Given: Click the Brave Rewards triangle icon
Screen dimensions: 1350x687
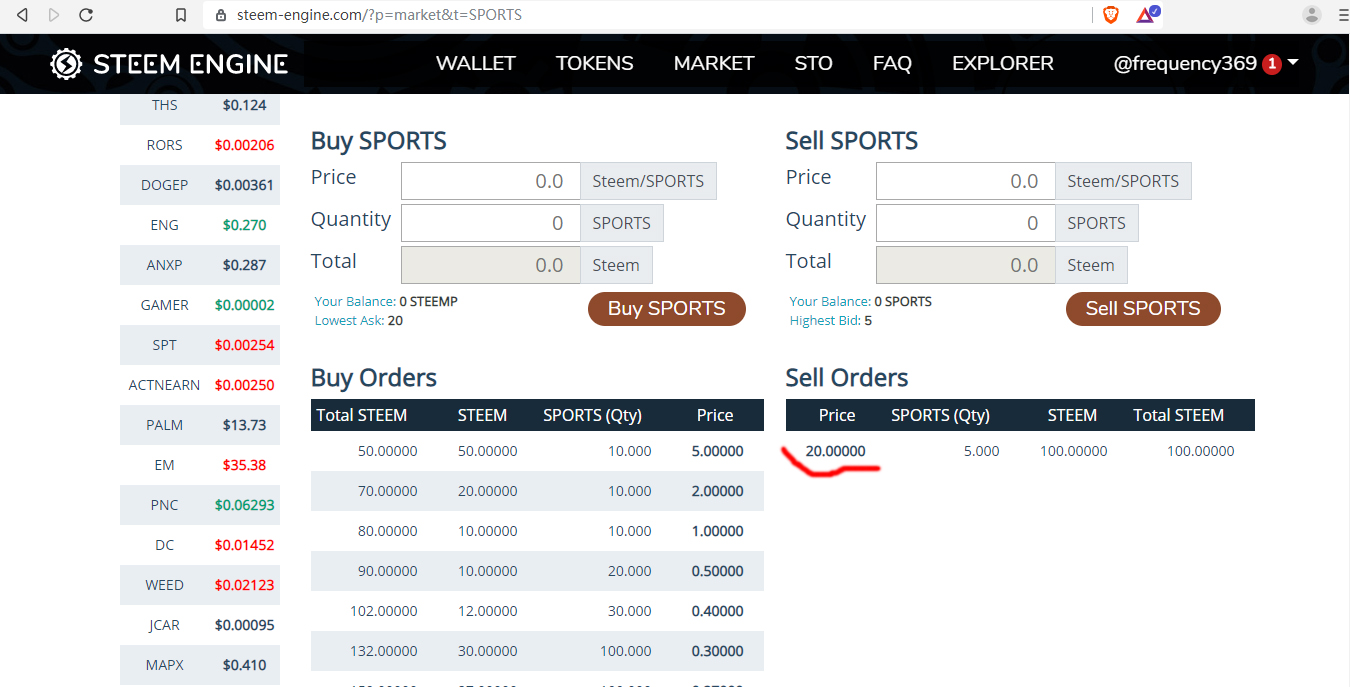Looking at the screenshot, I should click(x=1147, y=14).
